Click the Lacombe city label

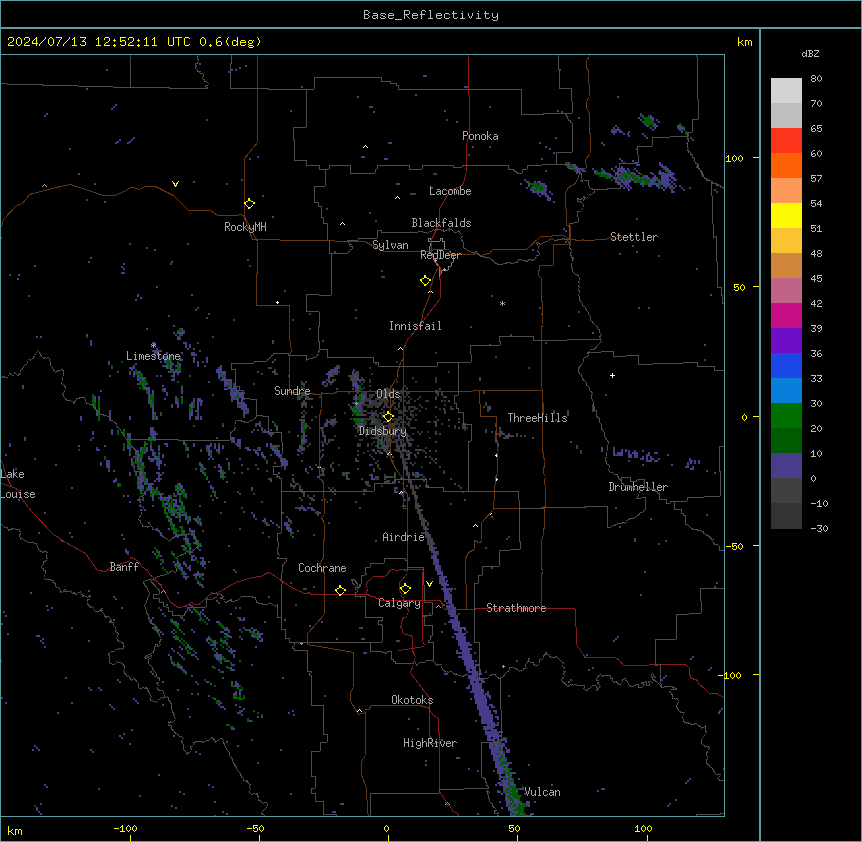coord(450,191)
